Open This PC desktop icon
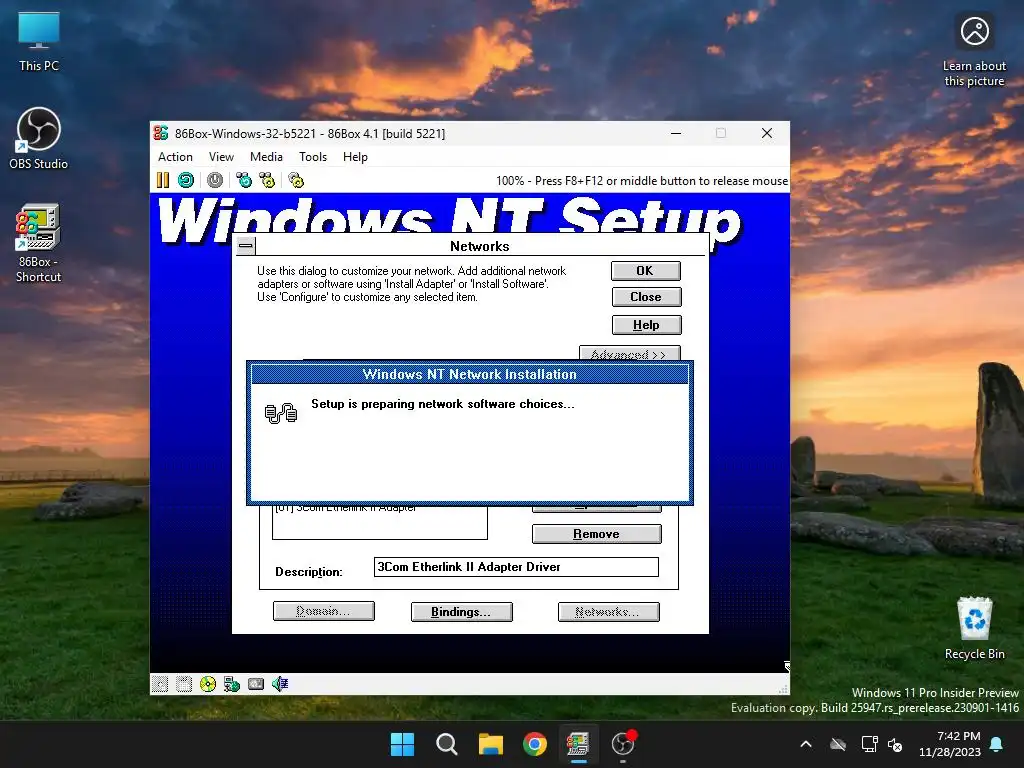Image resolution: width=1024 pixels, height=768 pixels. [39, 41]
